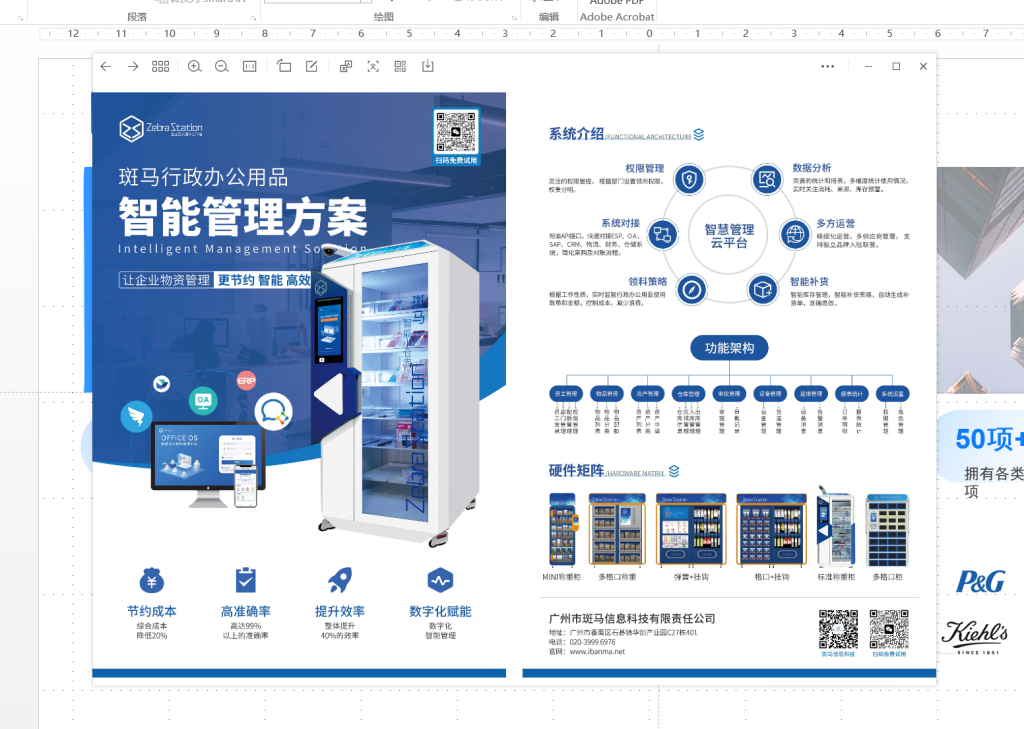Click the 节约成本 icon with yen symbol

pyautogui.click(x=152, y=580)
